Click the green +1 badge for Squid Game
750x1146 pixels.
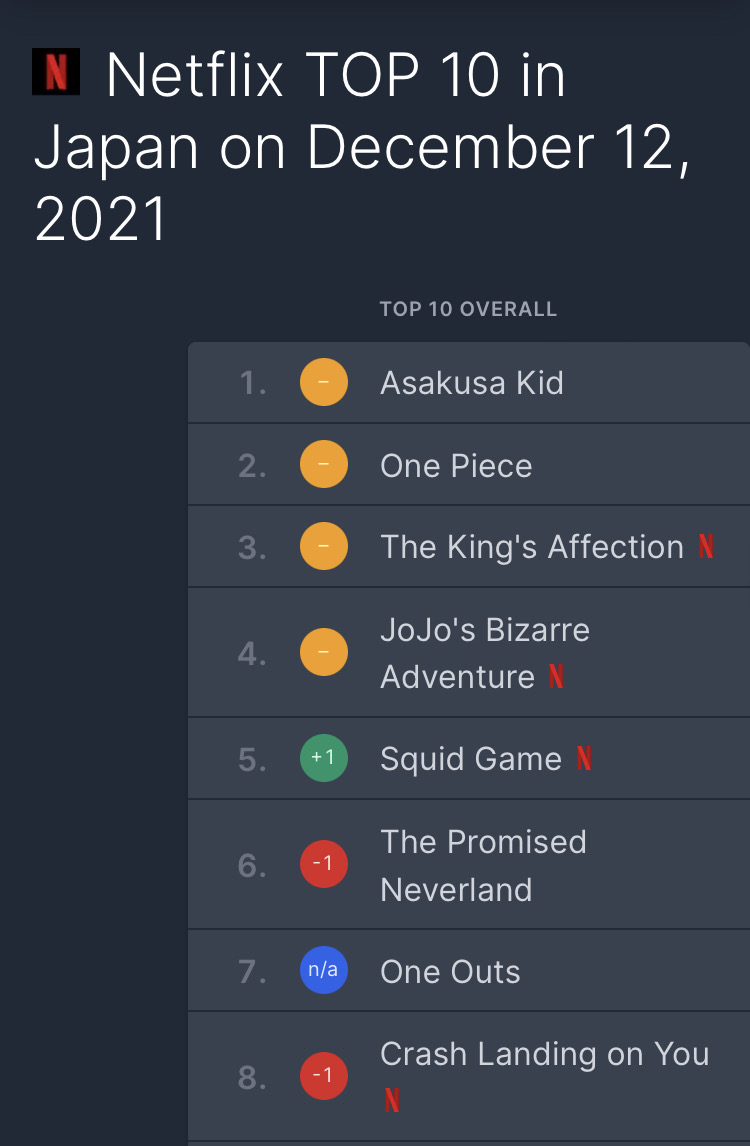point(324,758)
